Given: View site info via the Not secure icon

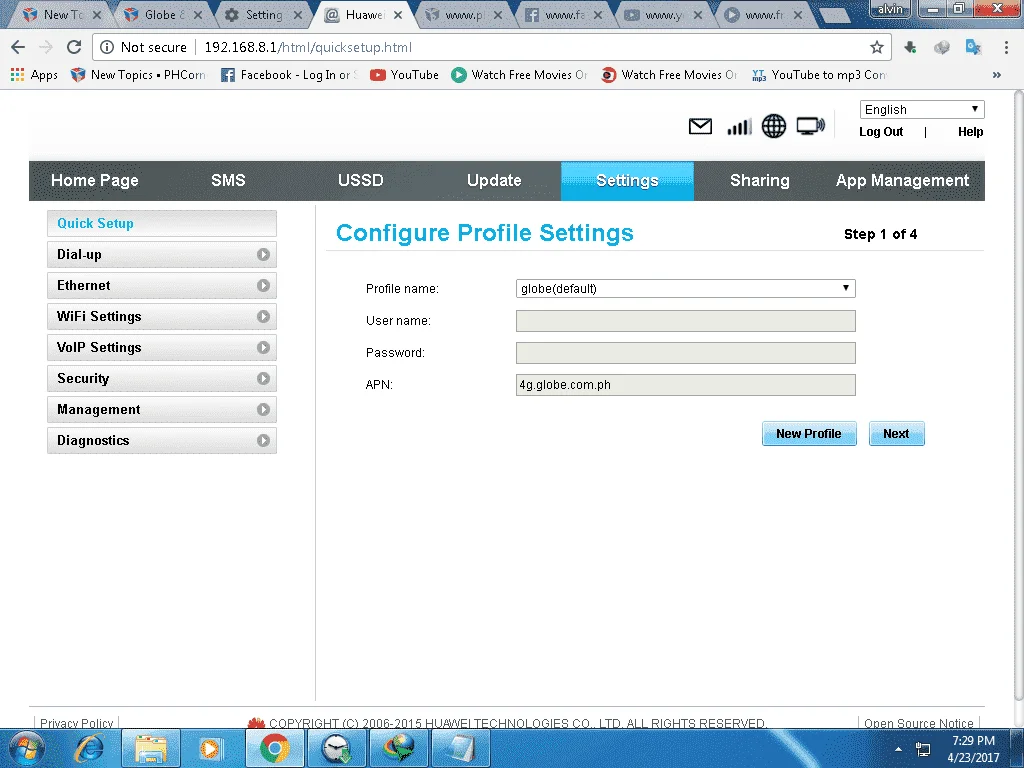Looking at the screenshot, I should coord(107,47).
